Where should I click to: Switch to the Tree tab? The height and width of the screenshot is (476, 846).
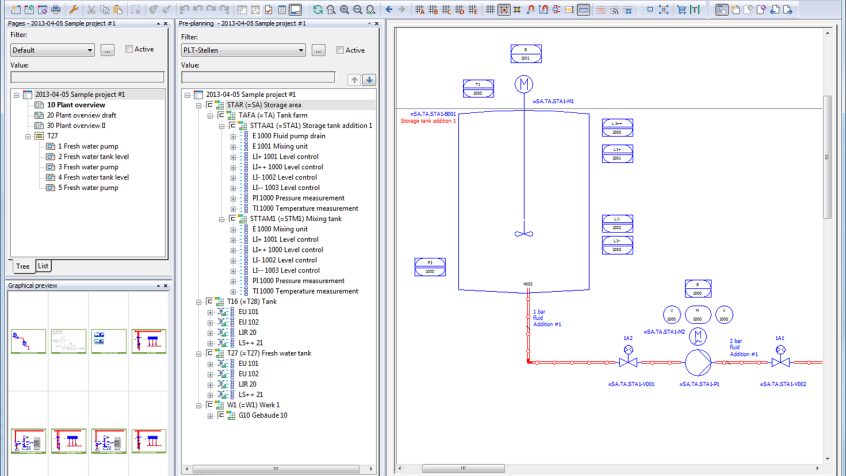tap(23, 266)
